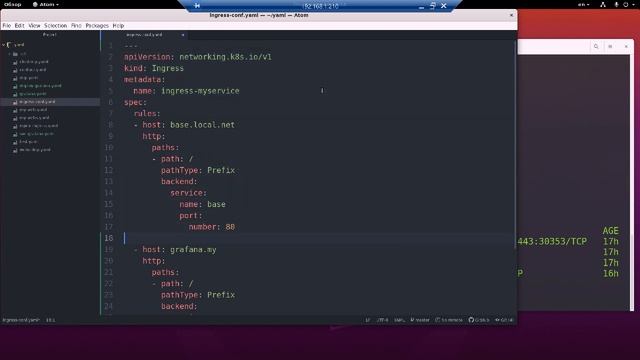Click the 'AGE' column header in terminal
Screen dimensions: 640x360
pos(611,231)
